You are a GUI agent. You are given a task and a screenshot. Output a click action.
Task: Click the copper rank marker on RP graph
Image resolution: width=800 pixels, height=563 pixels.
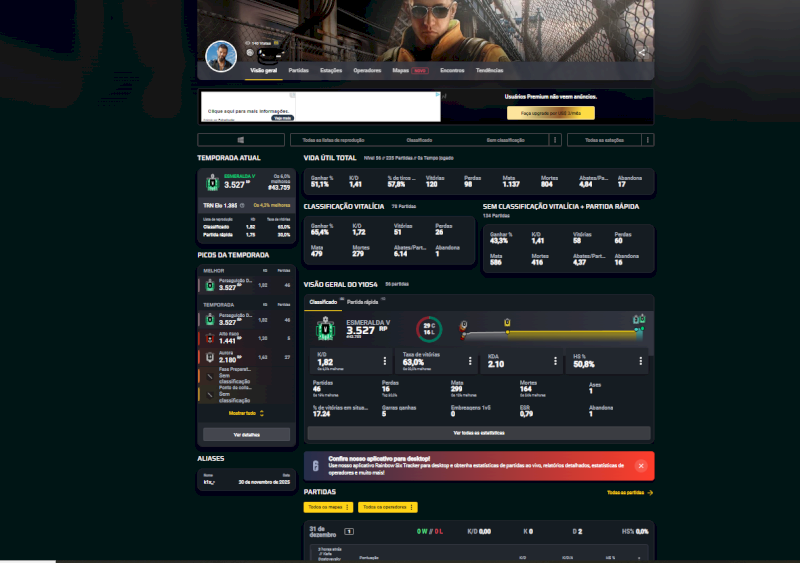click(463, 325)
